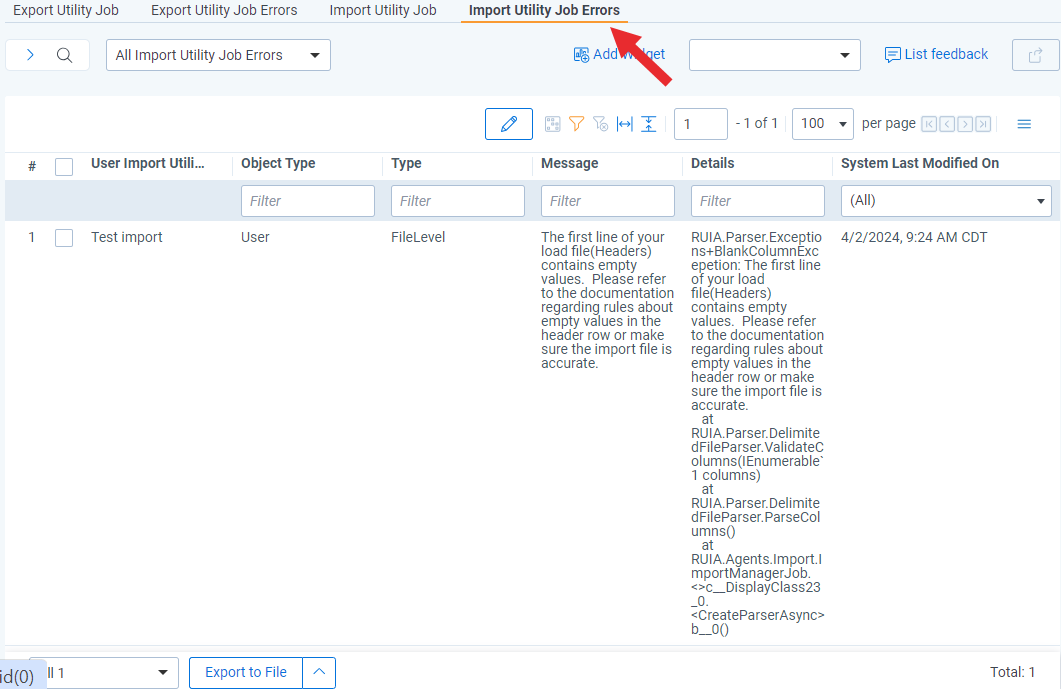Click the grid style mass-edit icon
The height and width of the screenshot is (689, 1061).
click(553, 124)
